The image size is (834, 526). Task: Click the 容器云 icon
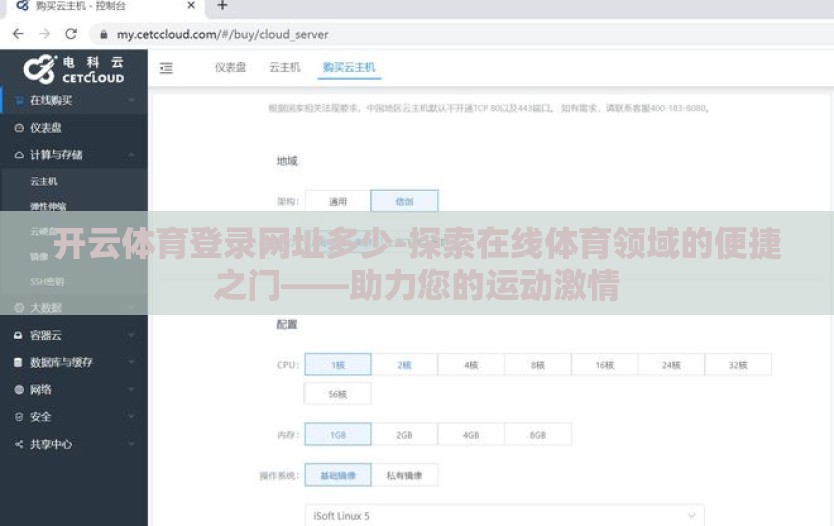pos(18,335)
